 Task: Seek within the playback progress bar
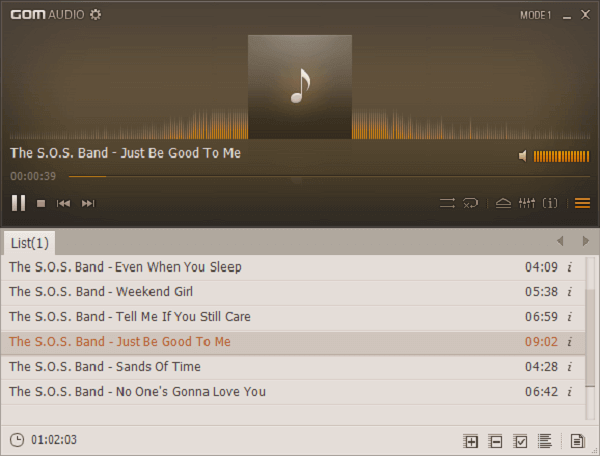point(329,177)
